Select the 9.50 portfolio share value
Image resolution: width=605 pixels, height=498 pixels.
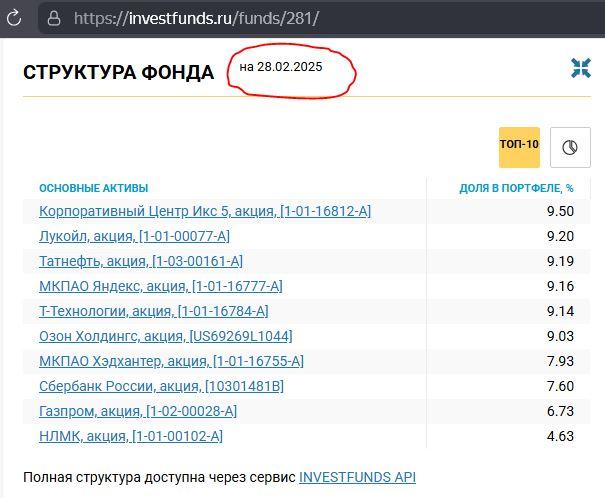point(560,211)
